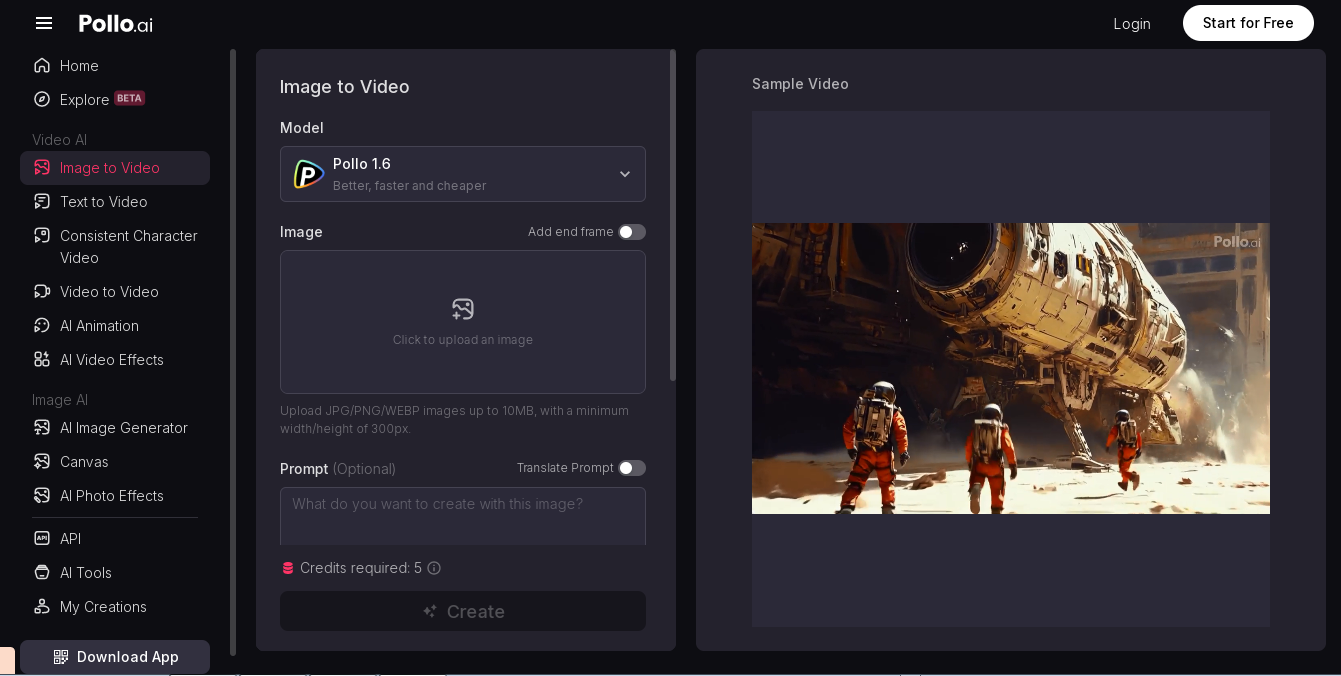Click the AI Tools icon
Image resolution: width=1341 pixels, height=676 pixels.
point(42,573)
